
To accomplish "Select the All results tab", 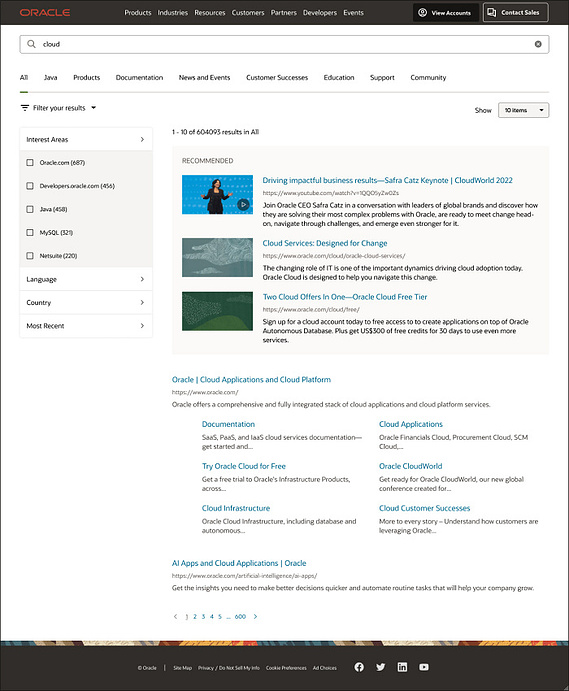I will pyautogui.click(x=24, y=78).
